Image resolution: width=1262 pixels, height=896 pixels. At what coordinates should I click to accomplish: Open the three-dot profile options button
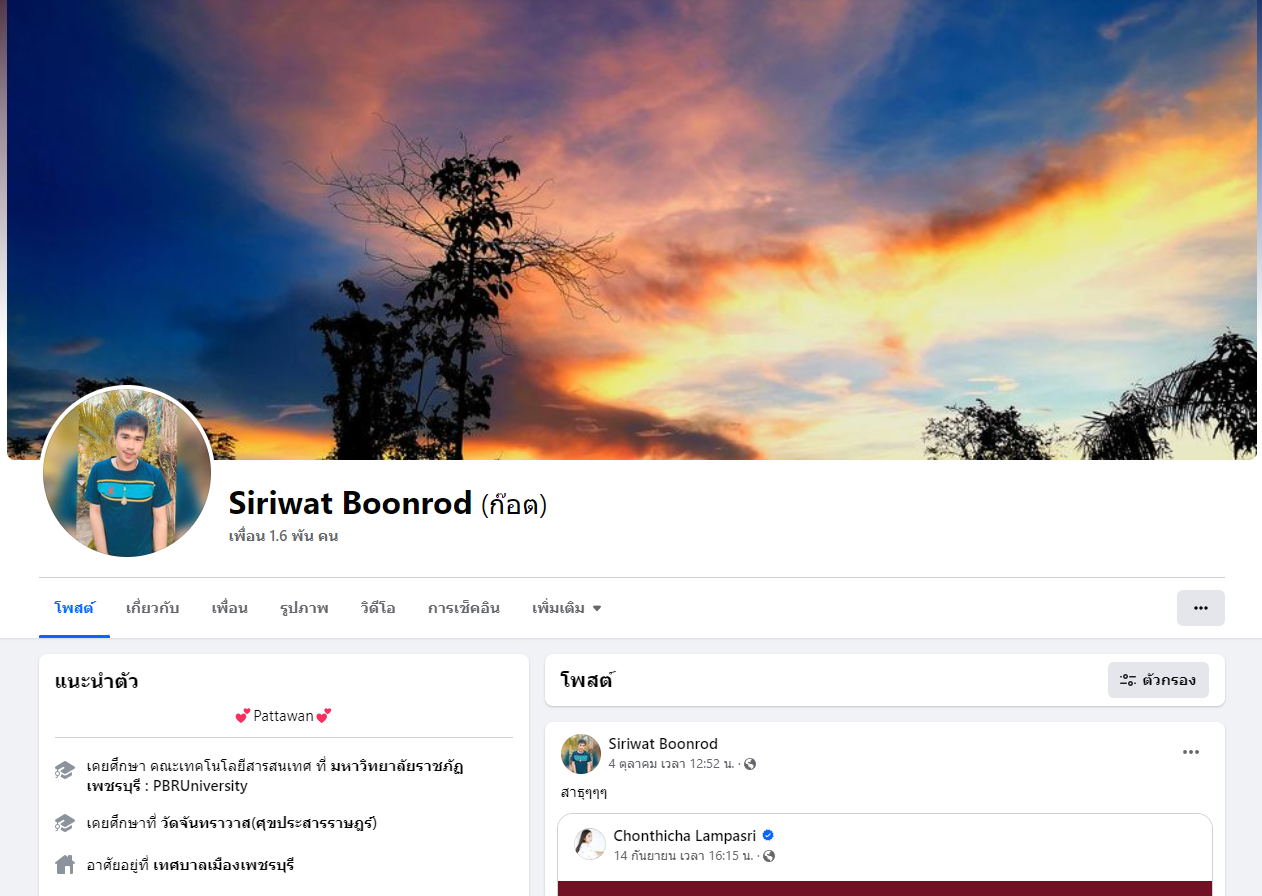point(1200,608)
